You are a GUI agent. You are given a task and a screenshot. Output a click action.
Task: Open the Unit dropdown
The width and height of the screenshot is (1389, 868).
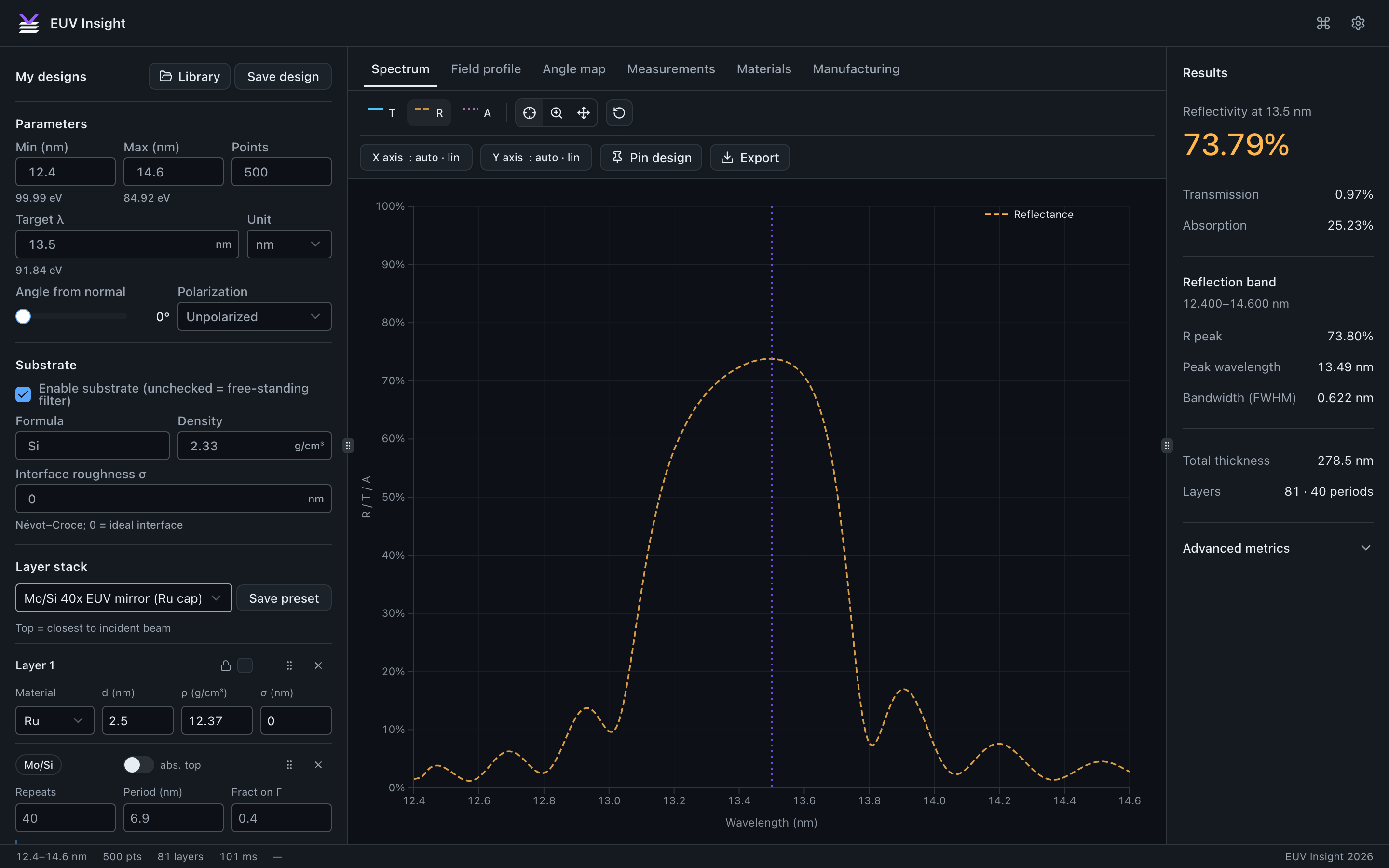pos(289,244)
